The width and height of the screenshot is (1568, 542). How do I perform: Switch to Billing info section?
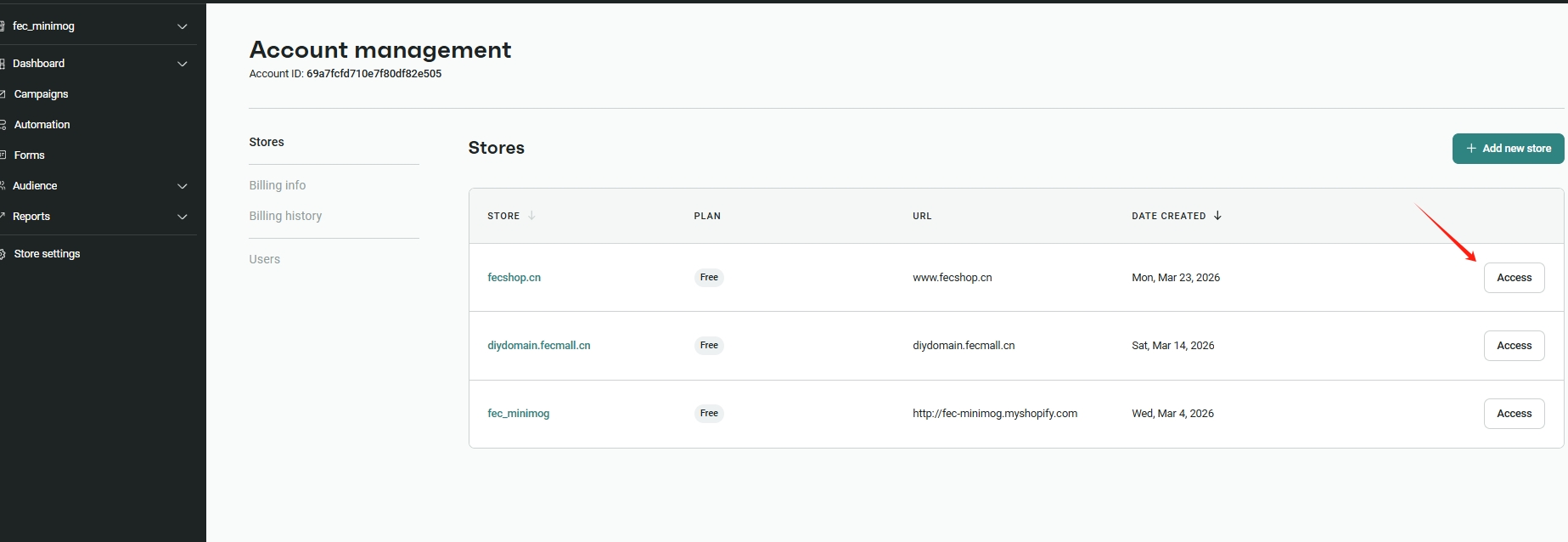(x=277, y=185)
